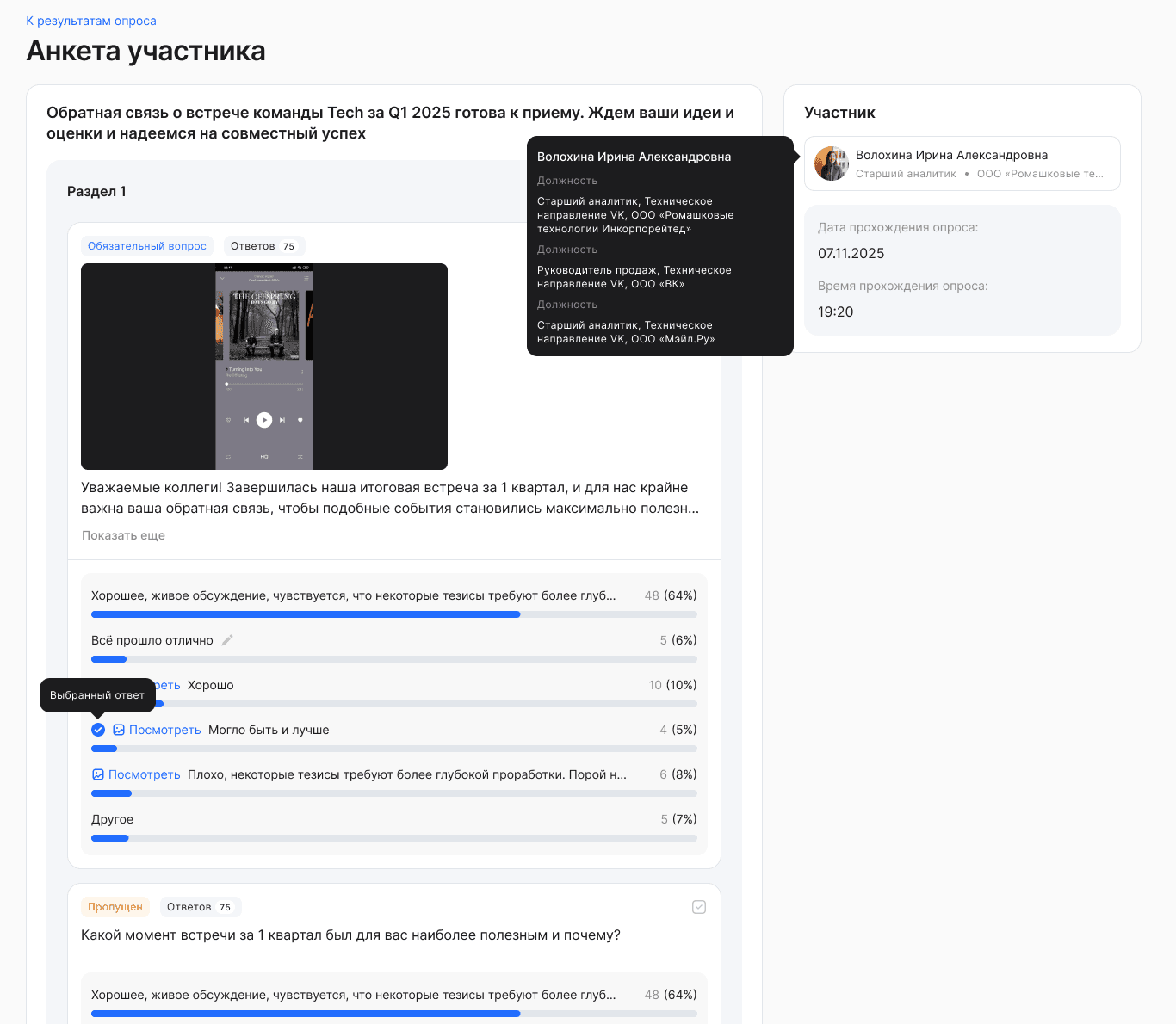Click the question 'Какой момент встречи за 1 квартал'
Viewport: 1176px width, 1024px height.
(350, 935)
